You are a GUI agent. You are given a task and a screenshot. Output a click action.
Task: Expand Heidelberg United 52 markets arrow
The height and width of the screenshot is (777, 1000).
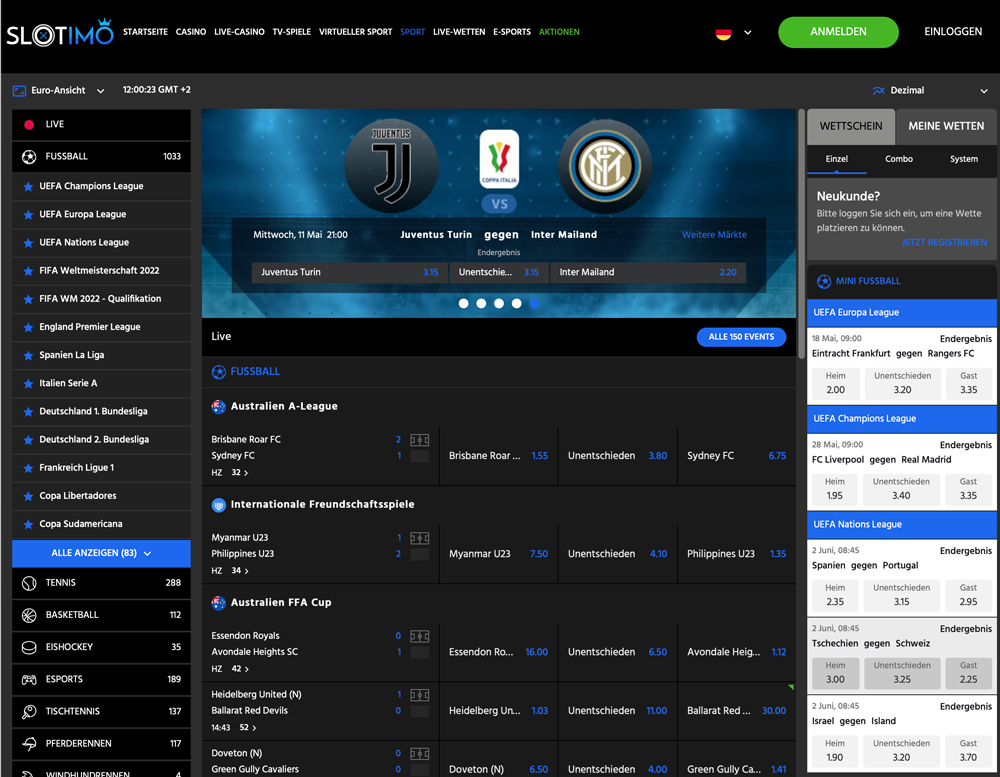click(x=254, y=729)
